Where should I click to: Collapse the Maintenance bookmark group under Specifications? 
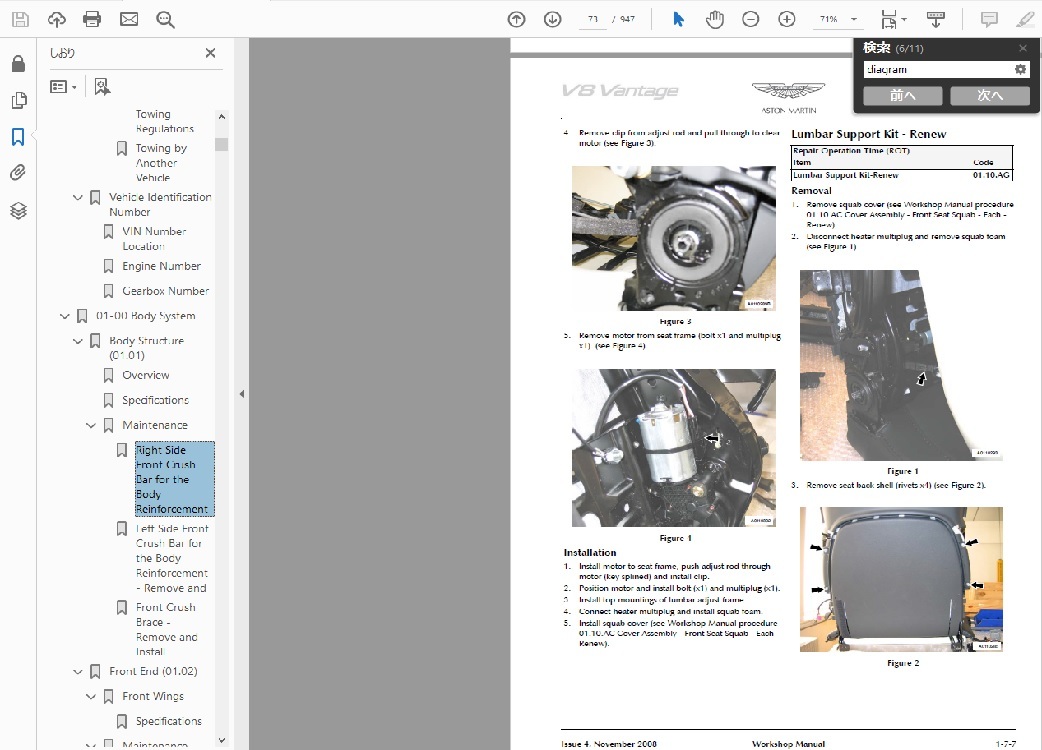(x=90, y=425)
